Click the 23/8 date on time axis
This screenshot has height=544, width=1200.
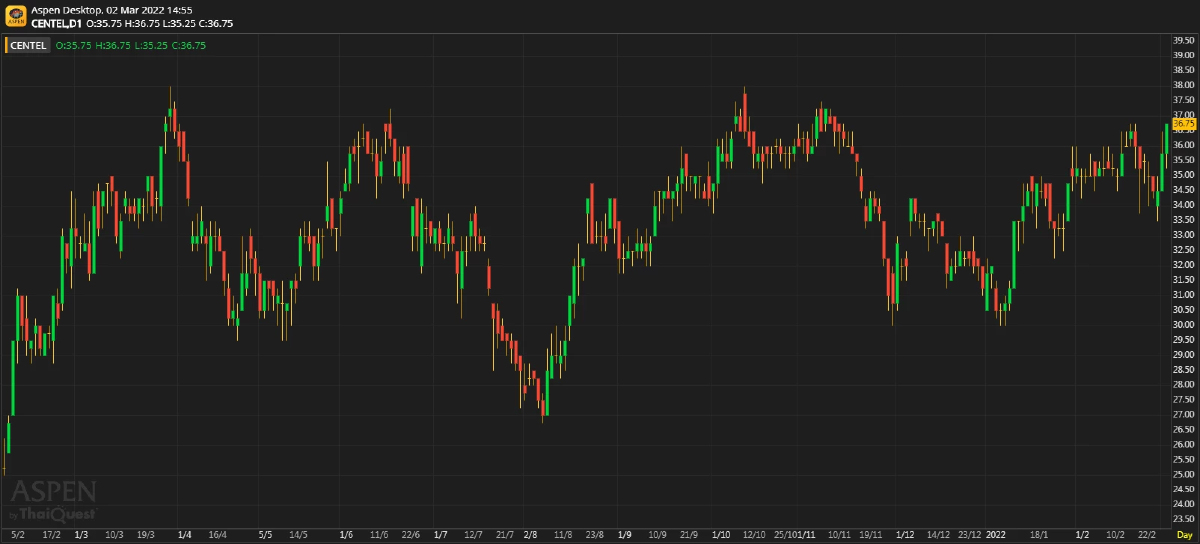click(595, 535)
